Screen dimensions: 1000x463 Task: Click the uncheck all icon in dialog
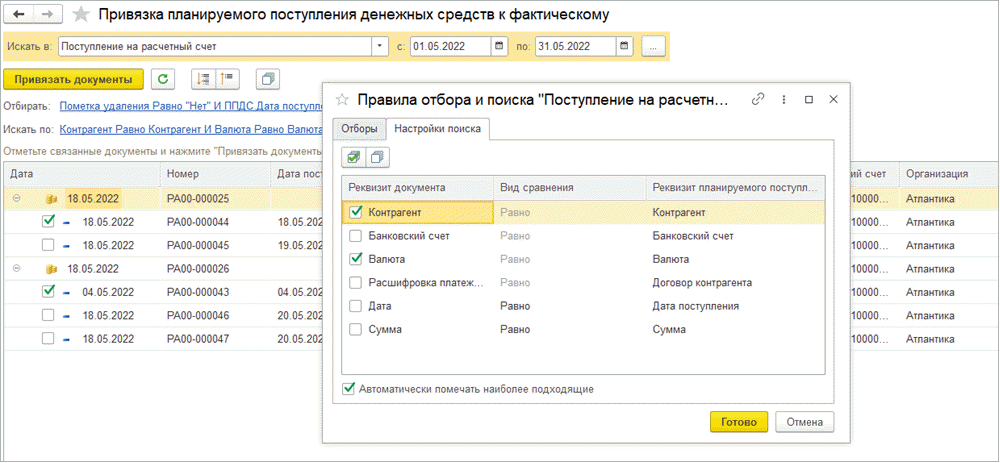[376, 157]
